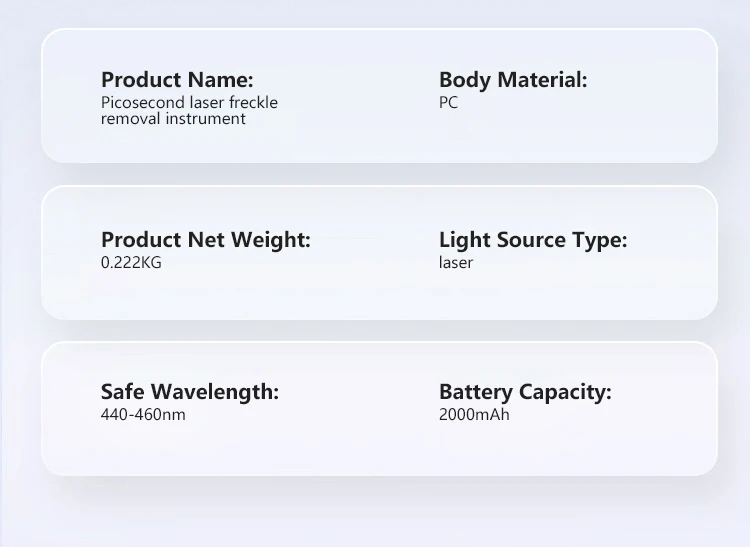
Task: Select the 0.222KG weight value
Action: pos(131,263)
